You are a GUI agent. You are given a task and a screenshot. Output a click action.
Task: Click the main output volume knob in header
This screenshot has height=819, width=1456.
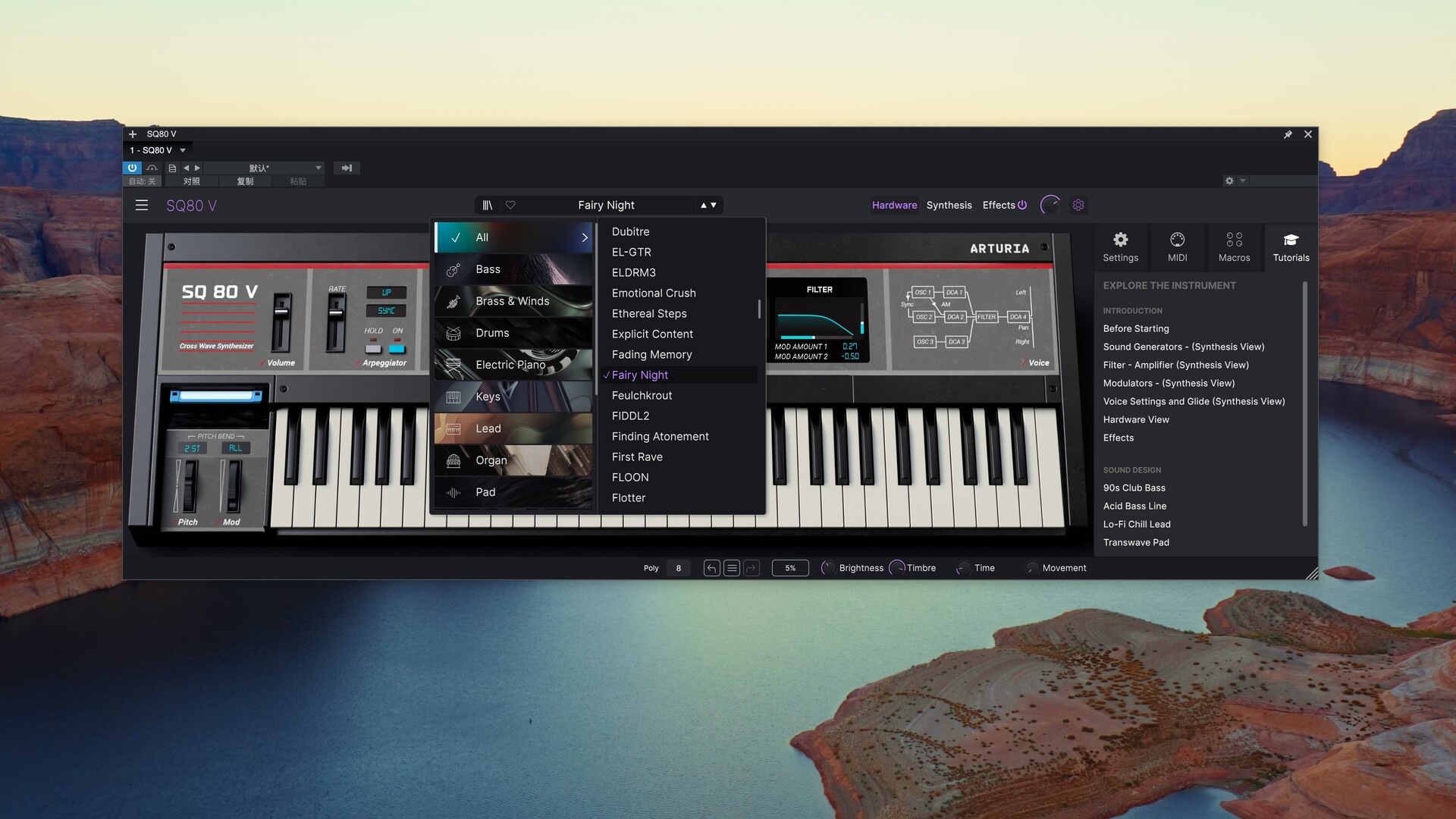1050,205
